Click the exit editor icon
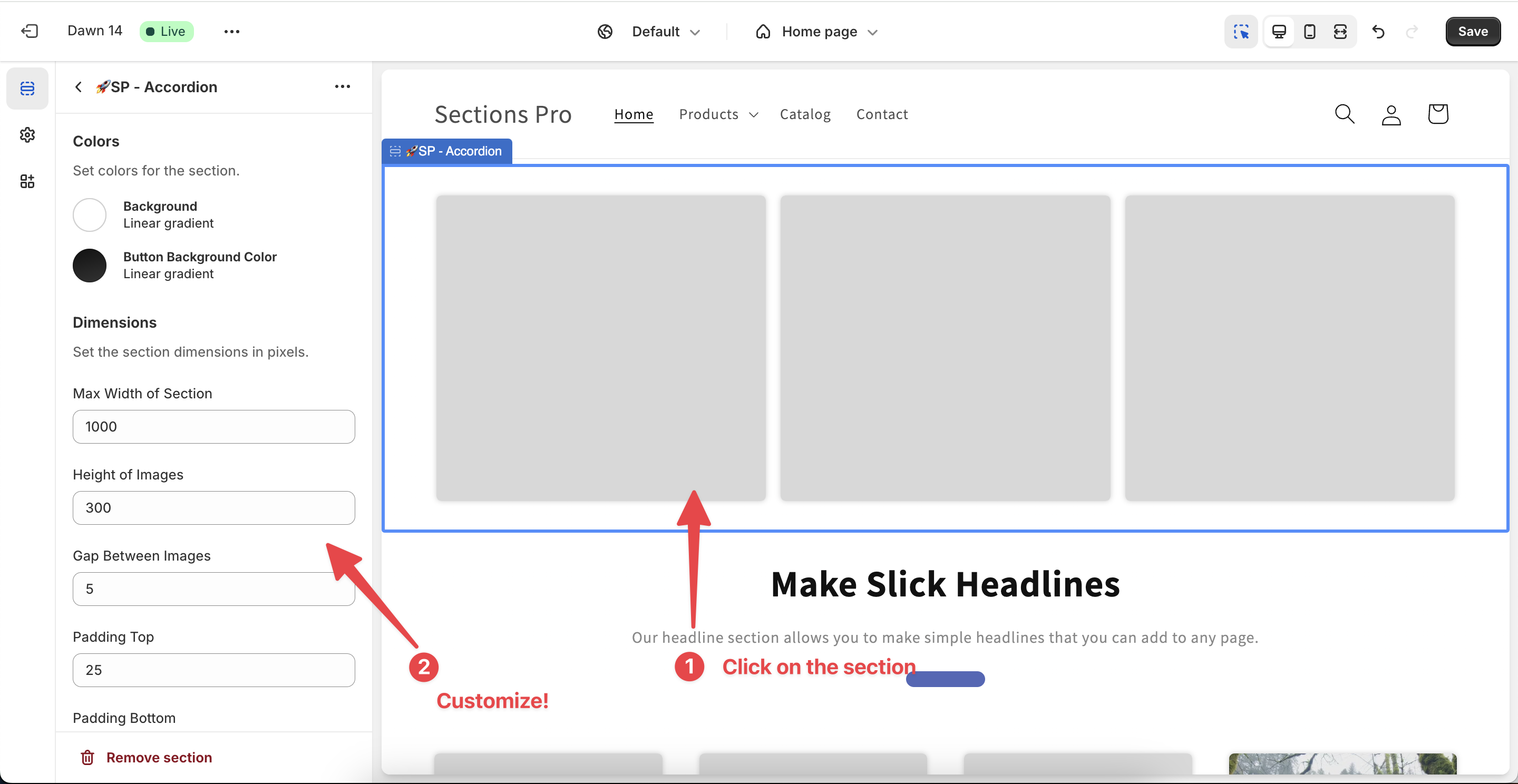This screenshot has height=784, width=1518. [30, 31]
